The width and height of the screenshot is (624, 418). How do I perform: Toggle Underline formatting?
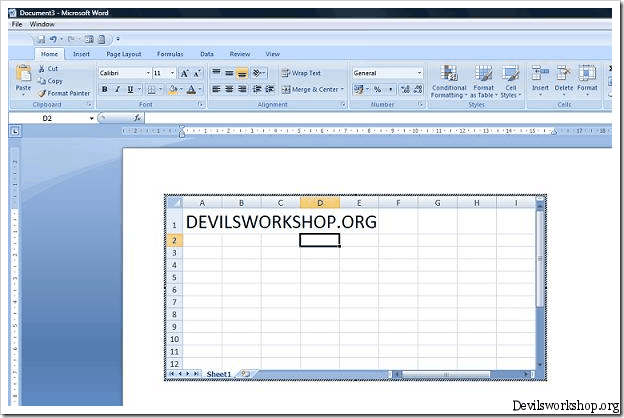(x=130, y=90)
